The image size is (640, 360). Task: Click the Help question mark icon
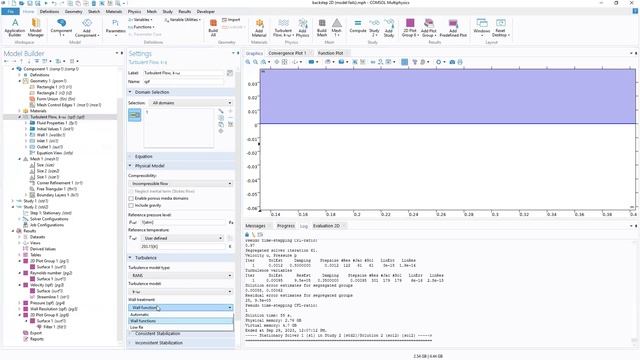[635, 11]
